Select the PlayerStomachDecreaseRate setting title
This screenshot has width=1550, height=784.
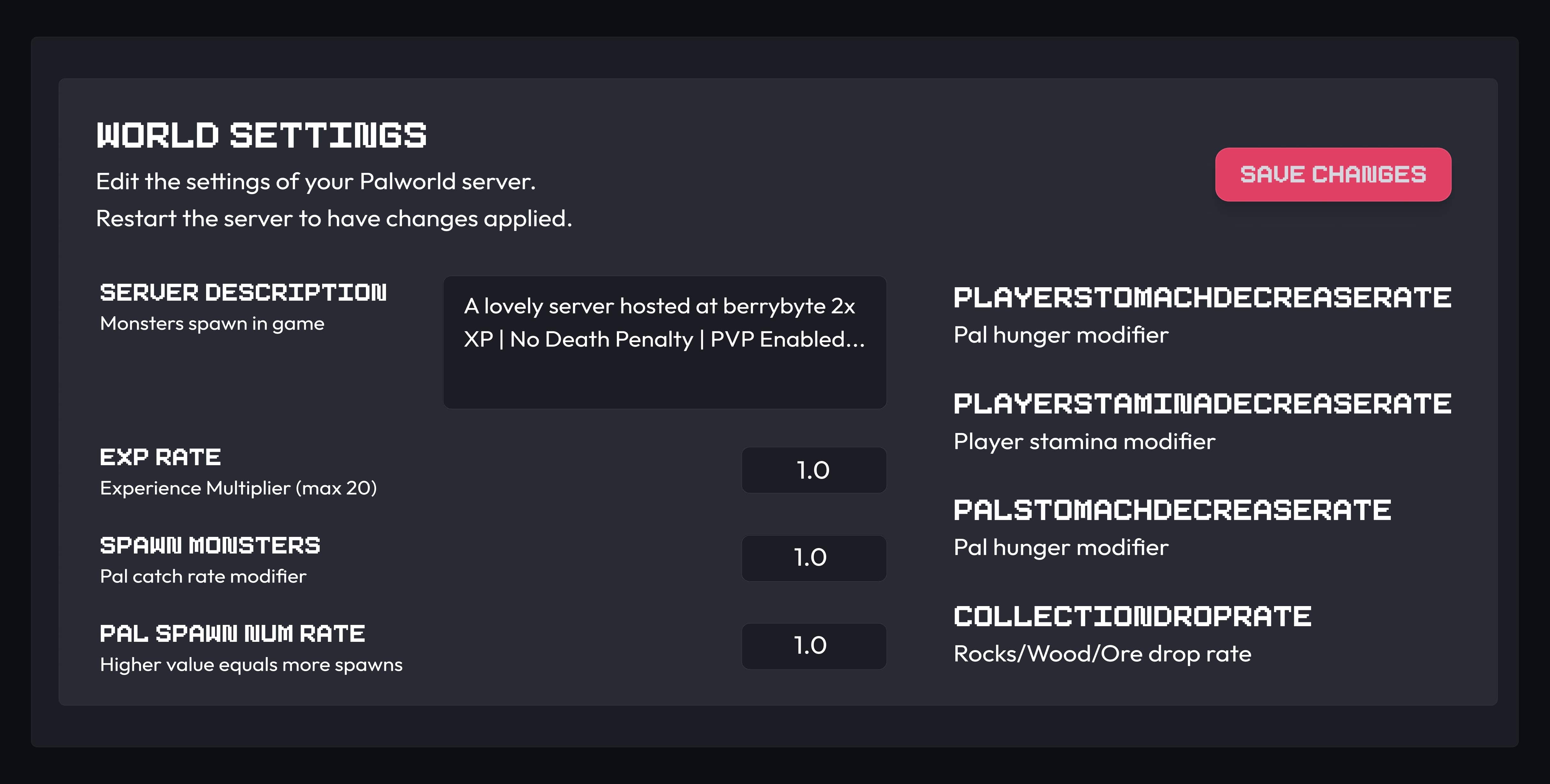pos(1202,297)
